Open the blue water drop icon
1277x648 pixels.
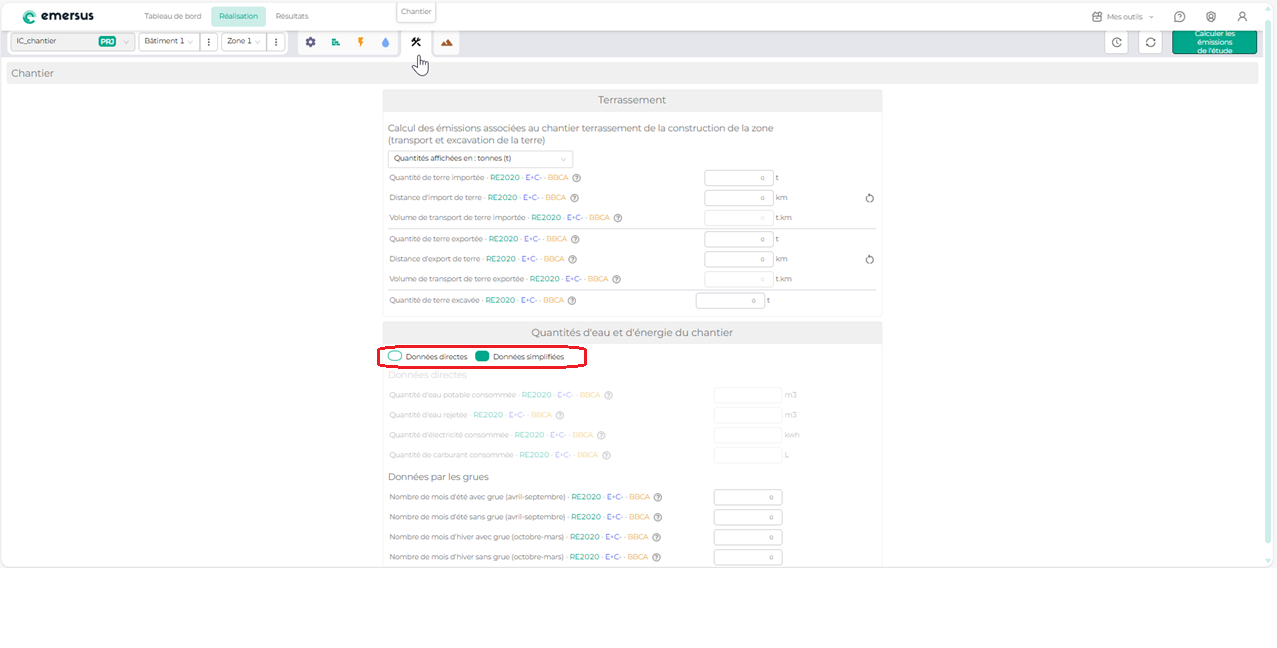[386, 42]
